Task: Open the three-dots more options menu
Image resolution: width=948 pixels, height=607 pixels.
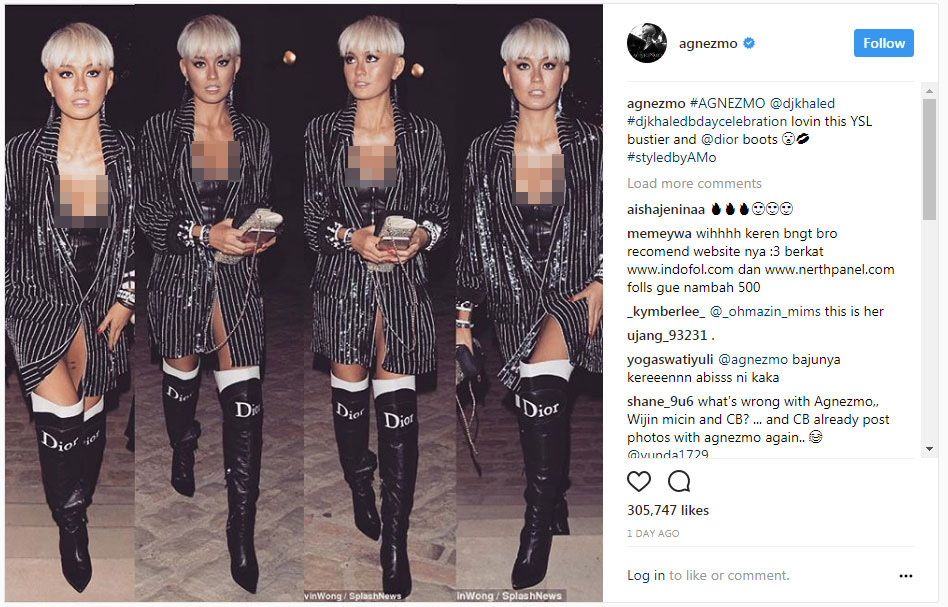Action: (906, 576)
